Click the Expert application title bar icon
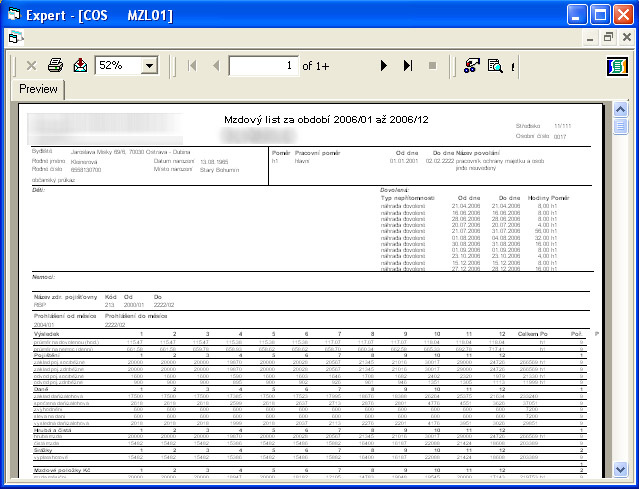The image size is (639, 489). [x=16, y=14]
